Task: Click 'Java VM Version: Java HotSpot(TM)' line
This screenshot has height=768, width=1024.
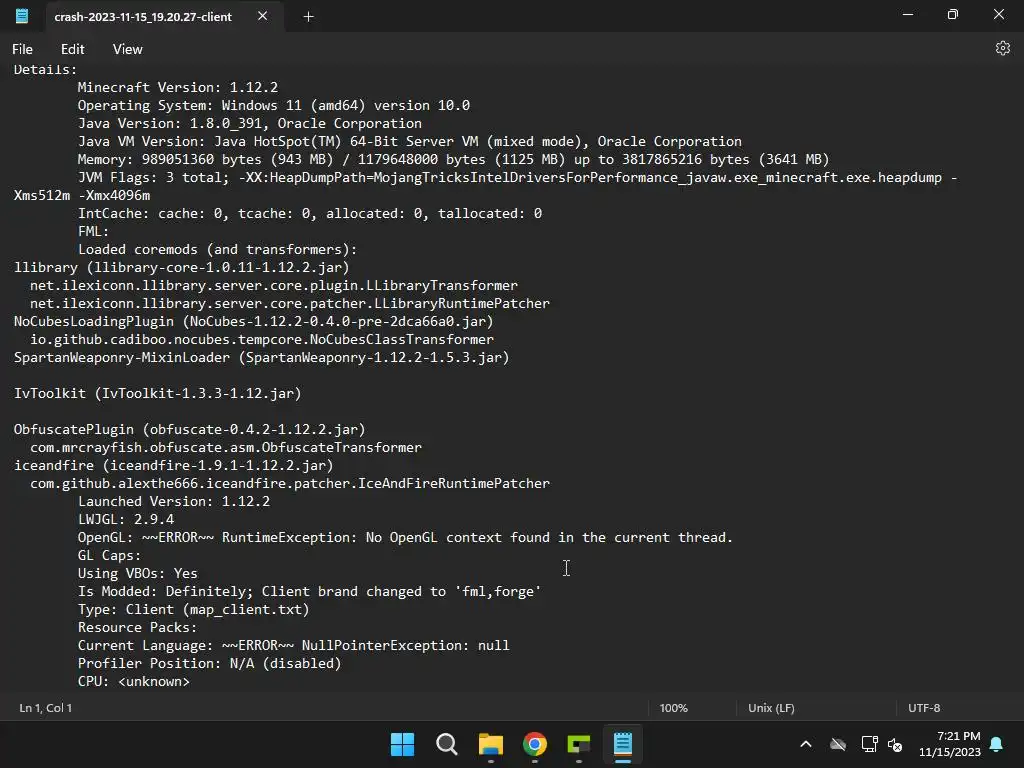Action: tap(409, 141)
